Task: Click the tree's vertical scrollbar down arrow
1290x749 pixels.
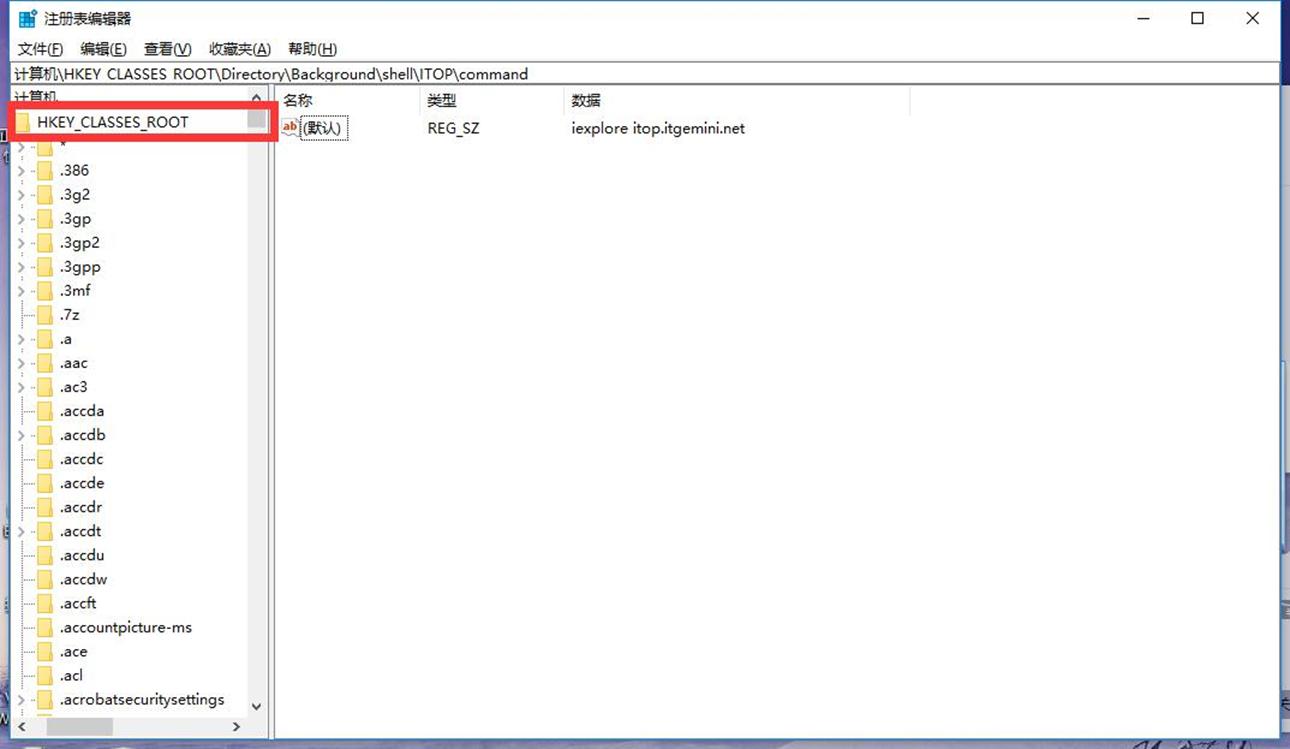Action: 256,706
